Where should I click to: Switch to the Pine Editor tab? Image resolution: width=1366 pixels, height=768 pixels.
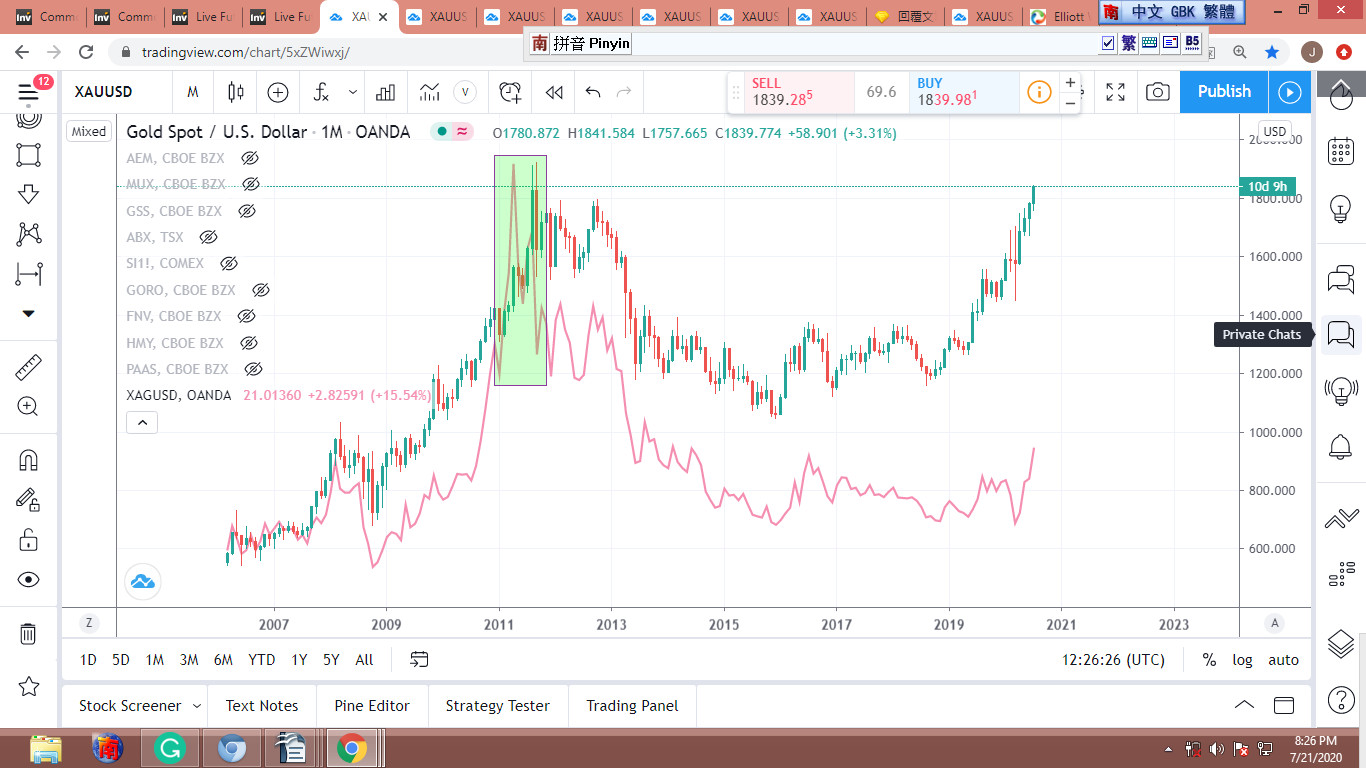click(372, 706)
